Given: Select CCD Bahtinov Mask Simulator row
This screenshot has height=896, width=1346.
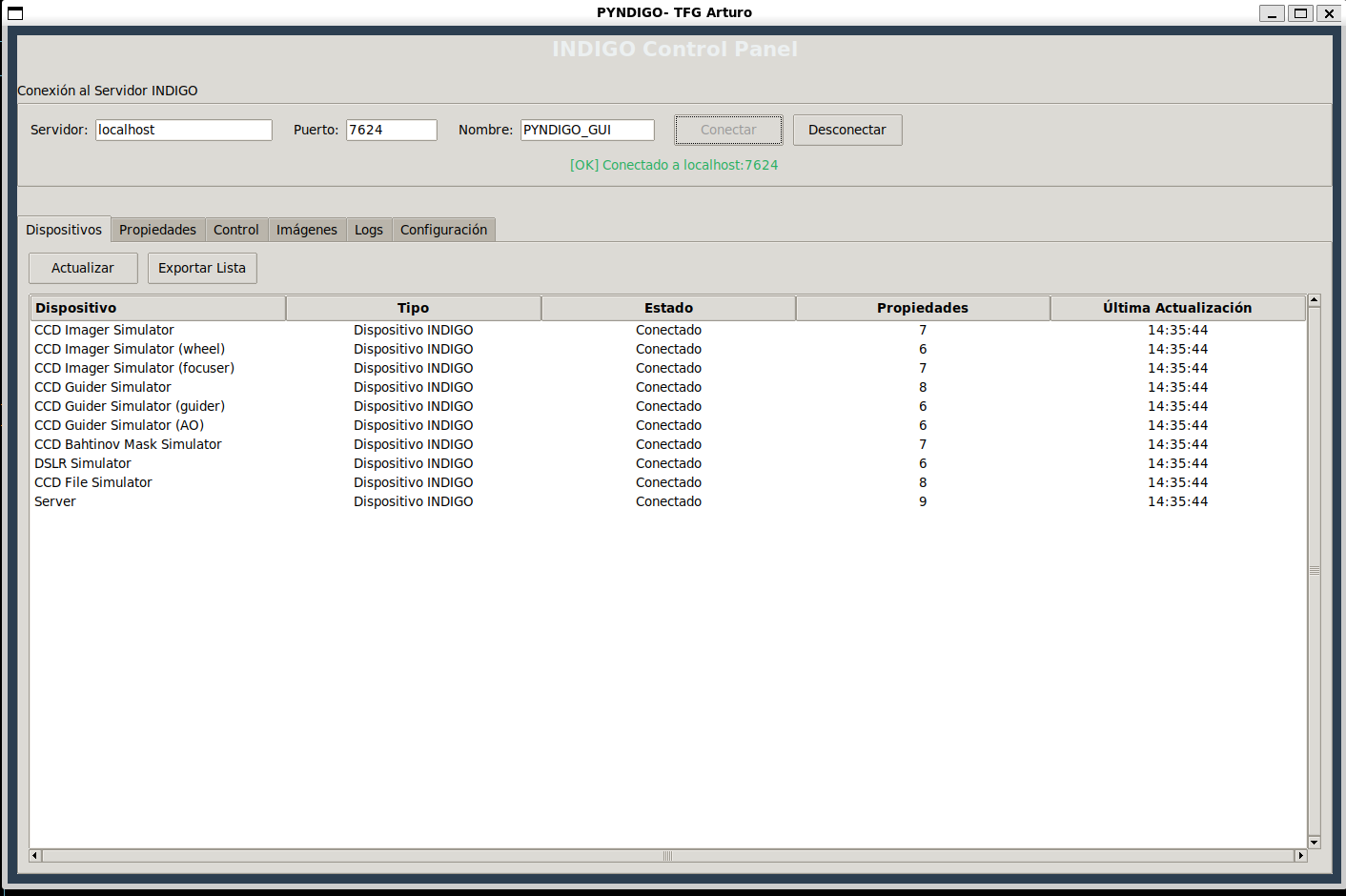Looking at the screenshot, I should (x=668, y=444).
